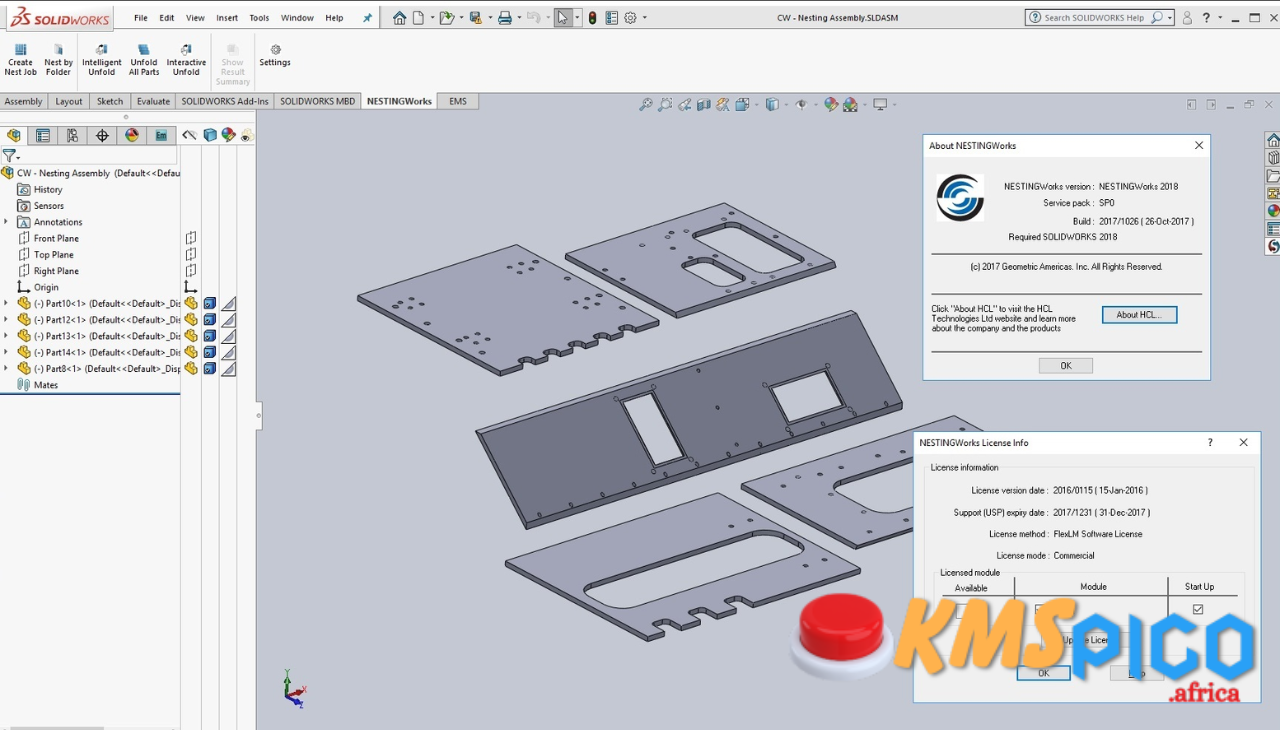Click the Nest by Folder tool

point(58,60)
